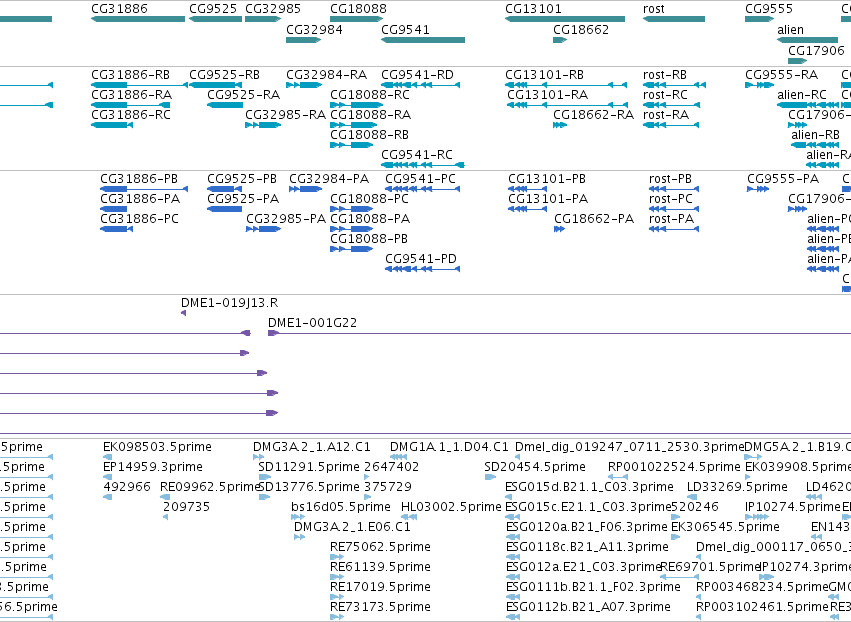Screen dimensions: 851x622
Task: Open EST SD11291.5prime
Action: click(309, 467)
